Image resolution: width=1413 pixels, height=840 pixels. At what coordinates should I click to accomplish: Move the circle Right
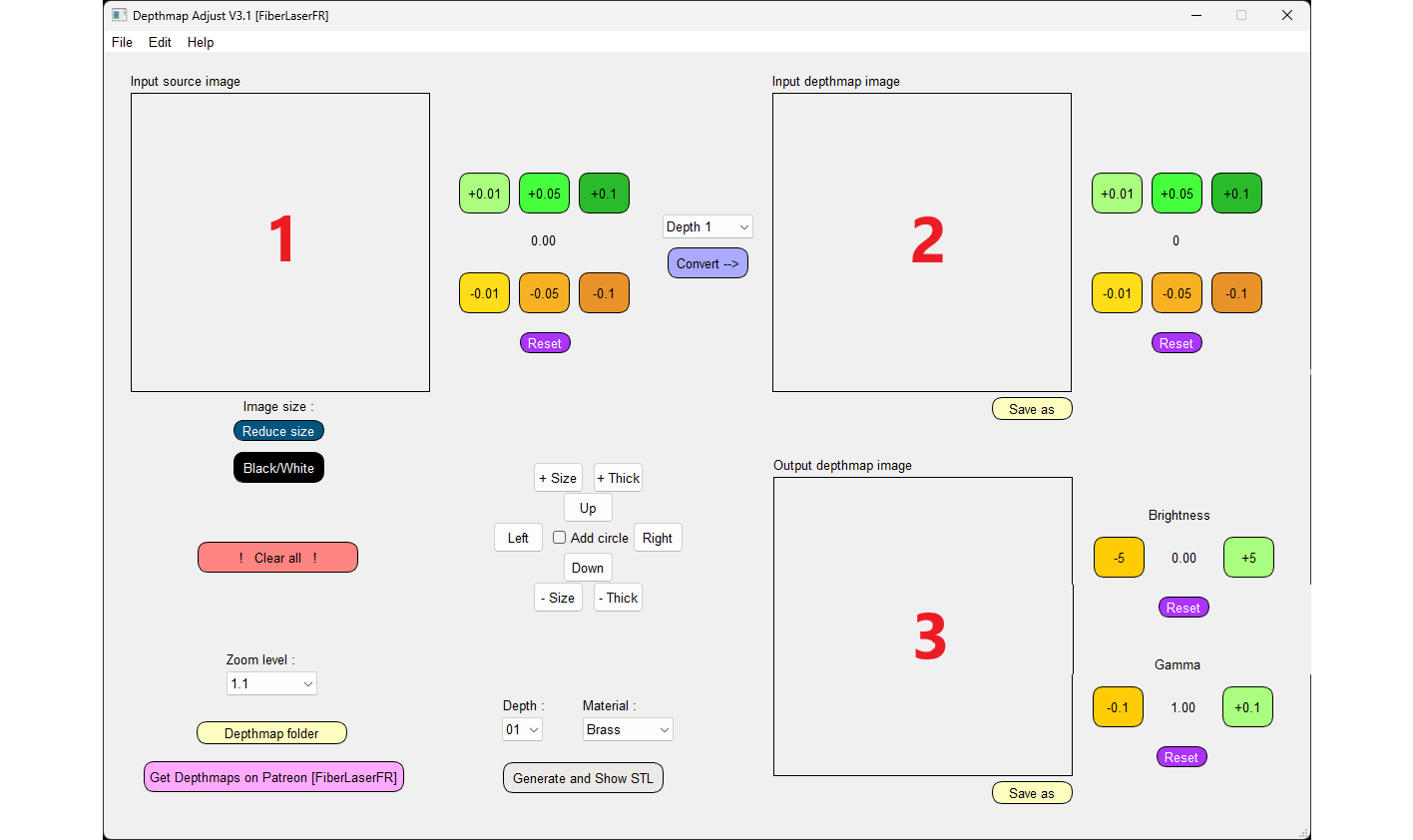pos(658,538)
